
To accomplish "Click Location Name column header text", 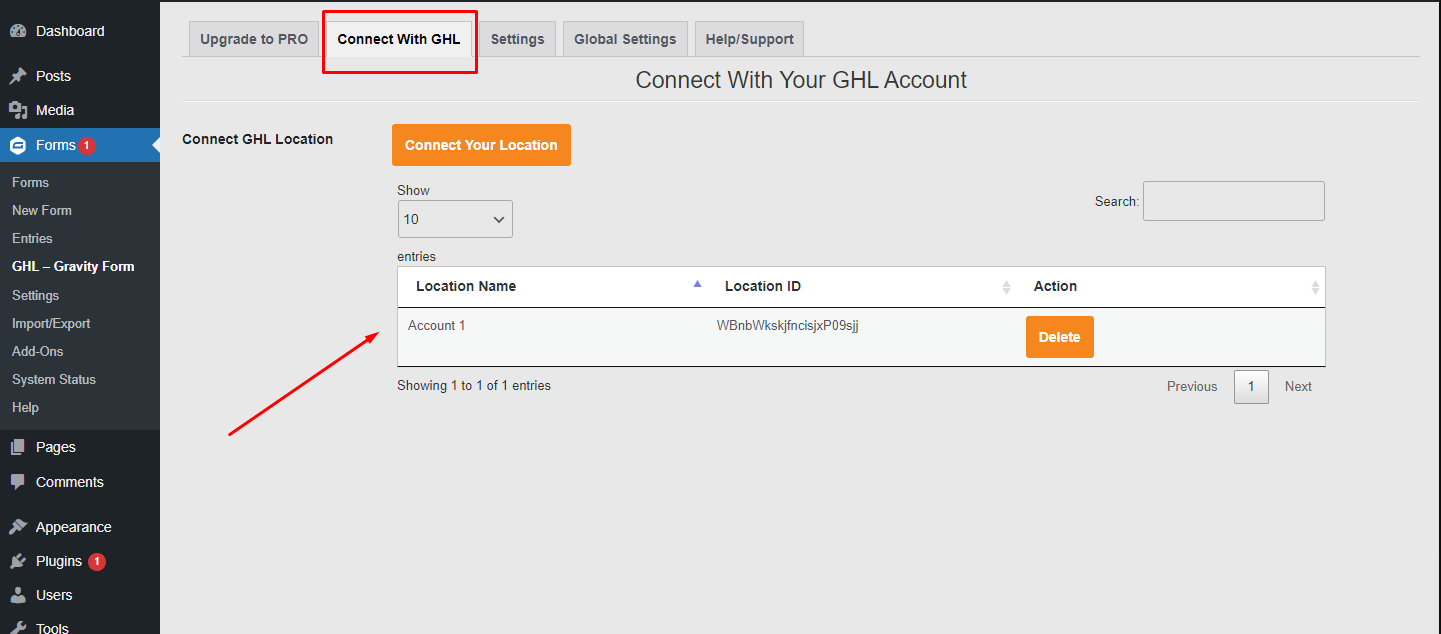I will 466,286.
